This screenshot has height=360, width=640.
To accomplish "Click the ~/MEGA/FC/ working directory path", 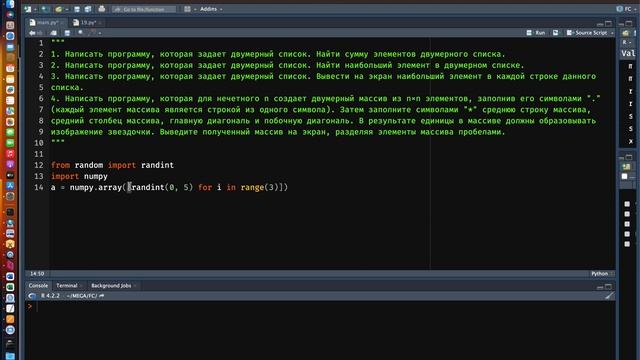I will 82,296.
